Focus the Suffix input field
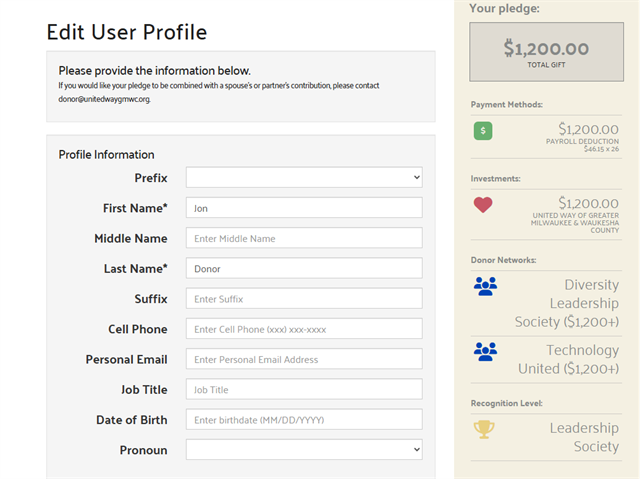Image resolution: width=640 pixels, height=479 pixels. coord(304,298)
